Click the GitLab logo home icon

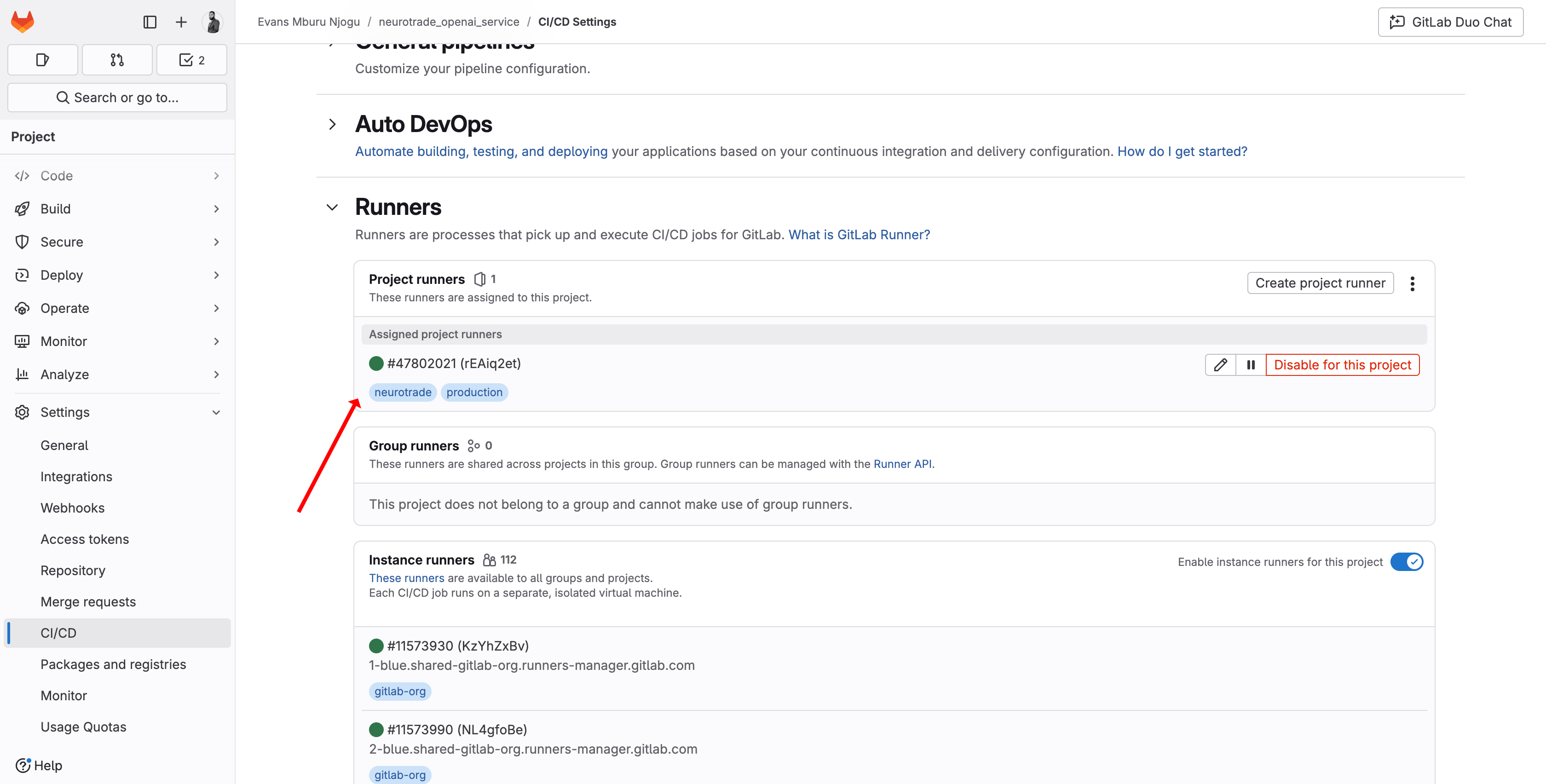point(23,22)
